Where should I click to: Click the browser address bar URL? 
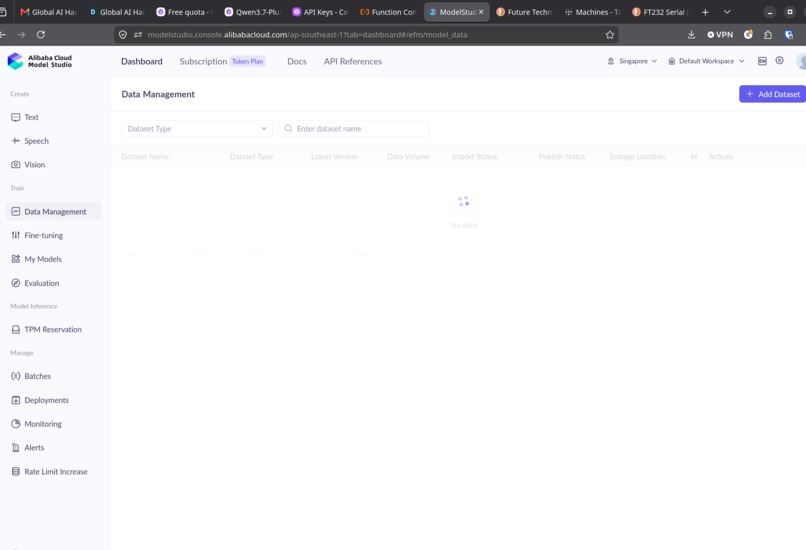coord(307,34)
